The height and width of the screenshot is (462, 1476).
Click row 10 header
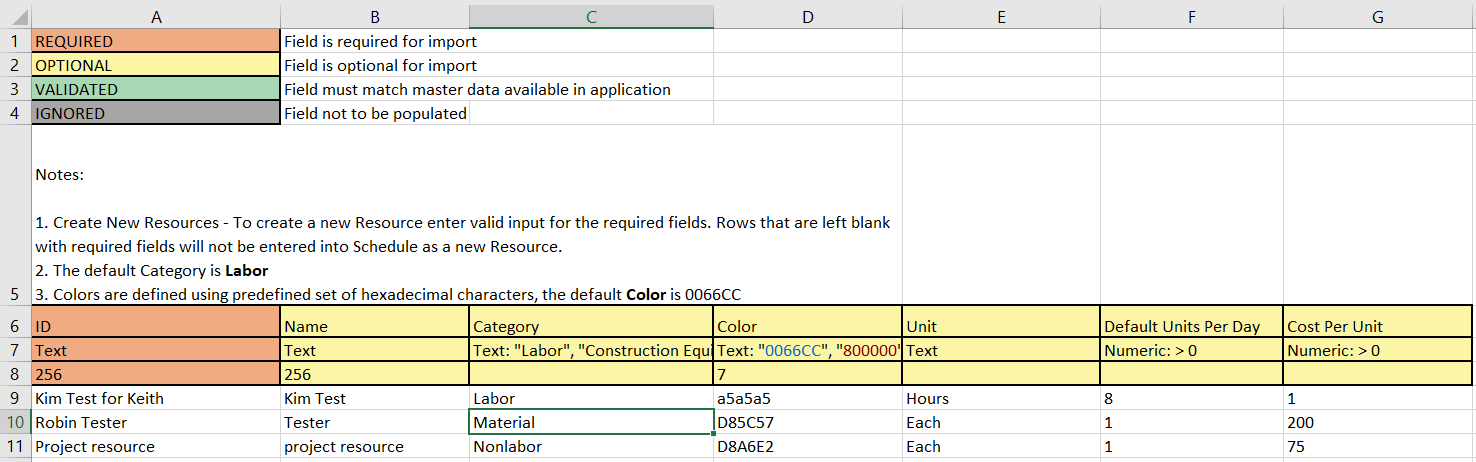coord(15,422)
